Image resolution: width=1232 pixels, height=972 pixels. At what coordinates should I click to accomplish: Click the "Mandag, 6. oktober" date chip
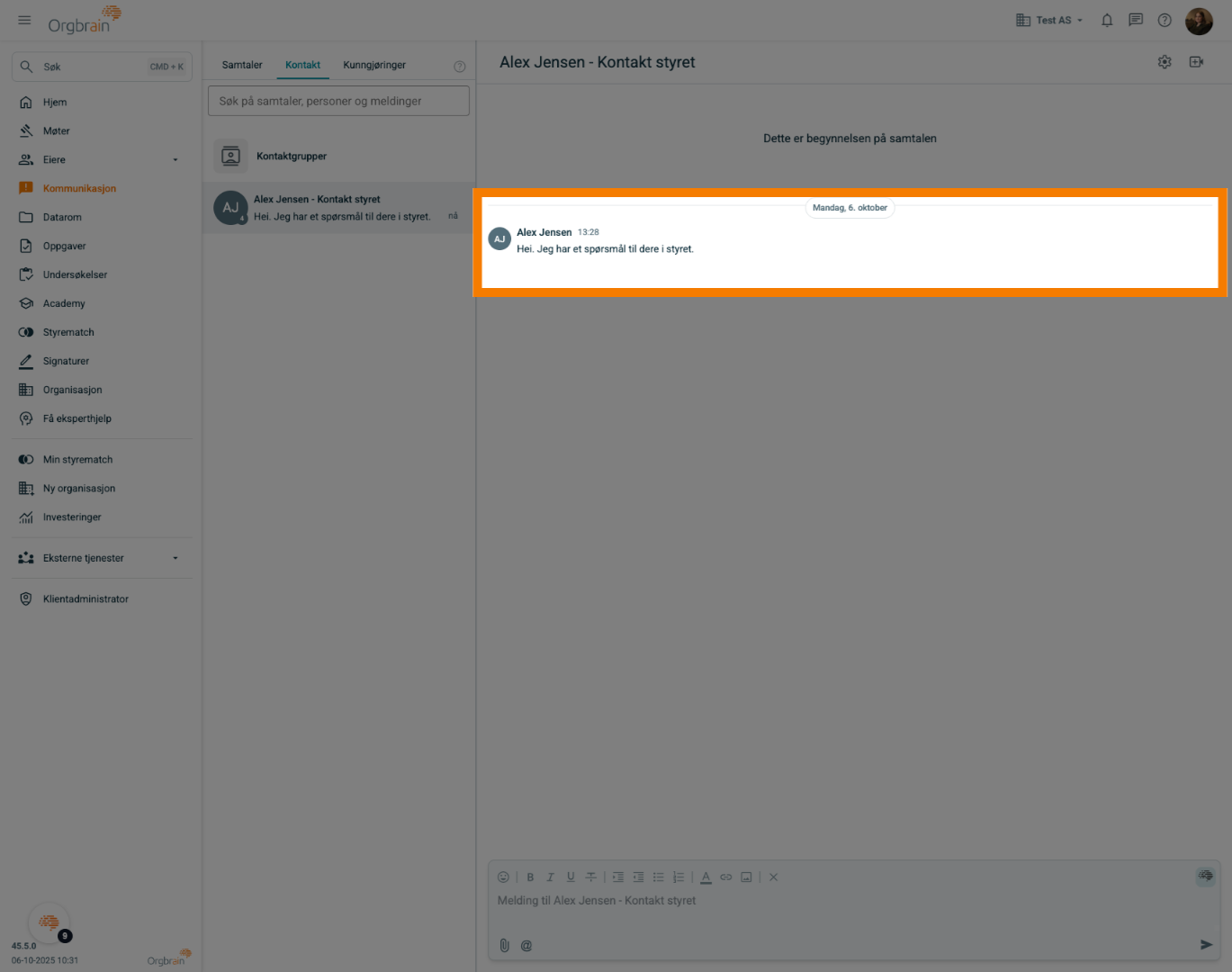pyautogui.click(x=850, y=208)
